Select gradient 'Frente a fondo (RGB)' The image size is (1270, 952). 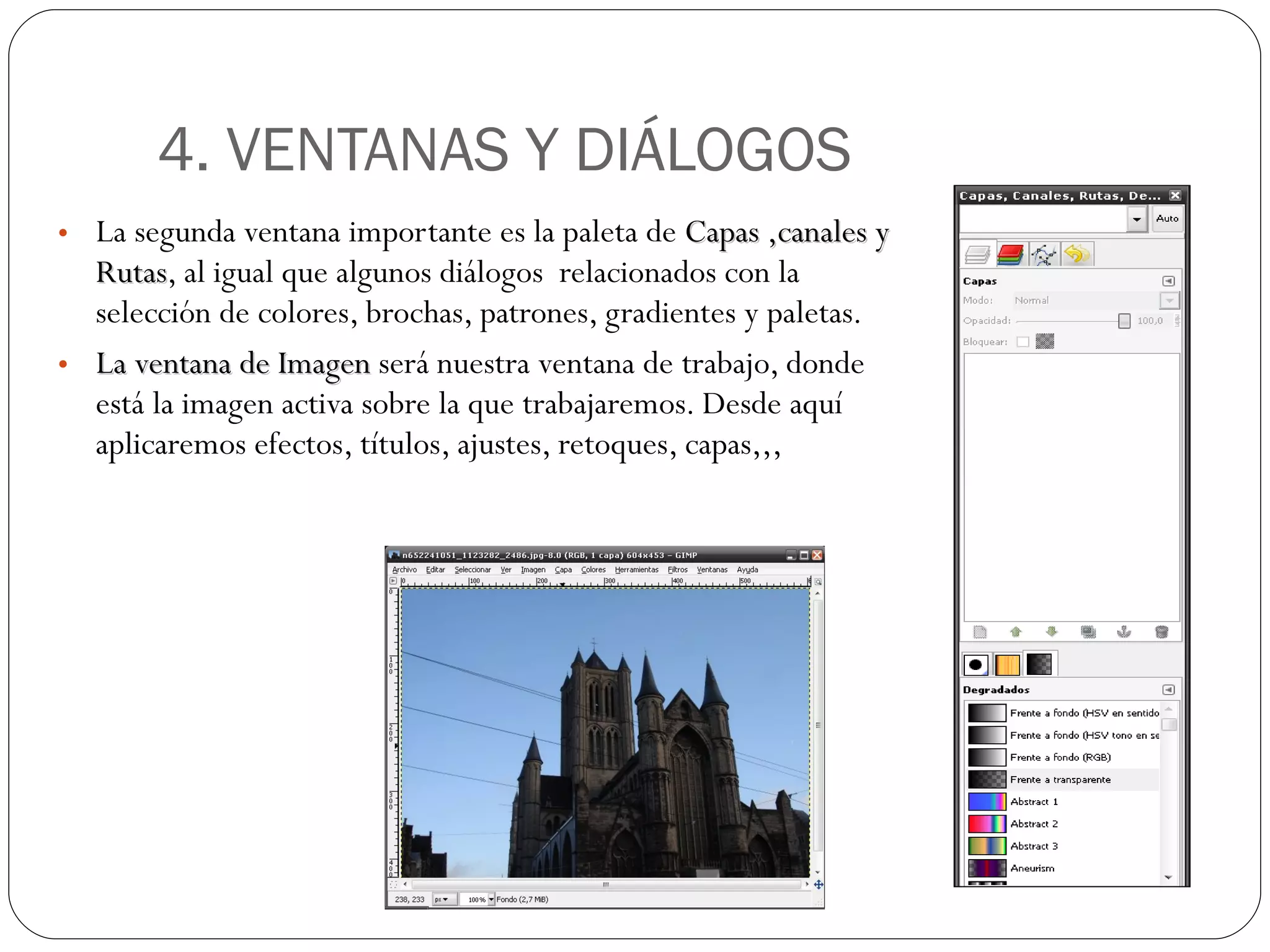tap(1063, 757)
